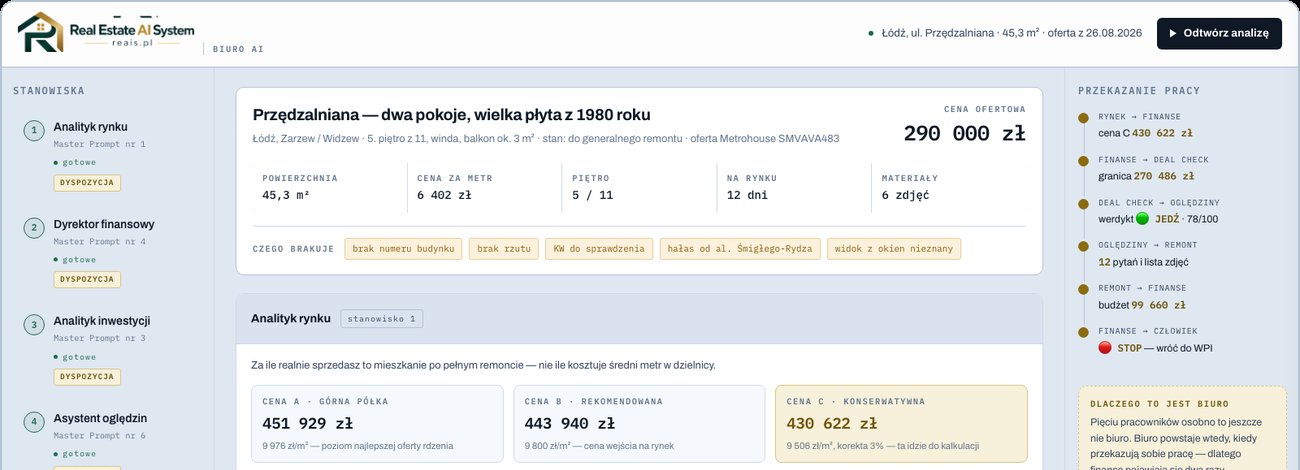Click DYSPOZYCJA badge under Analityk rynku

87,183
